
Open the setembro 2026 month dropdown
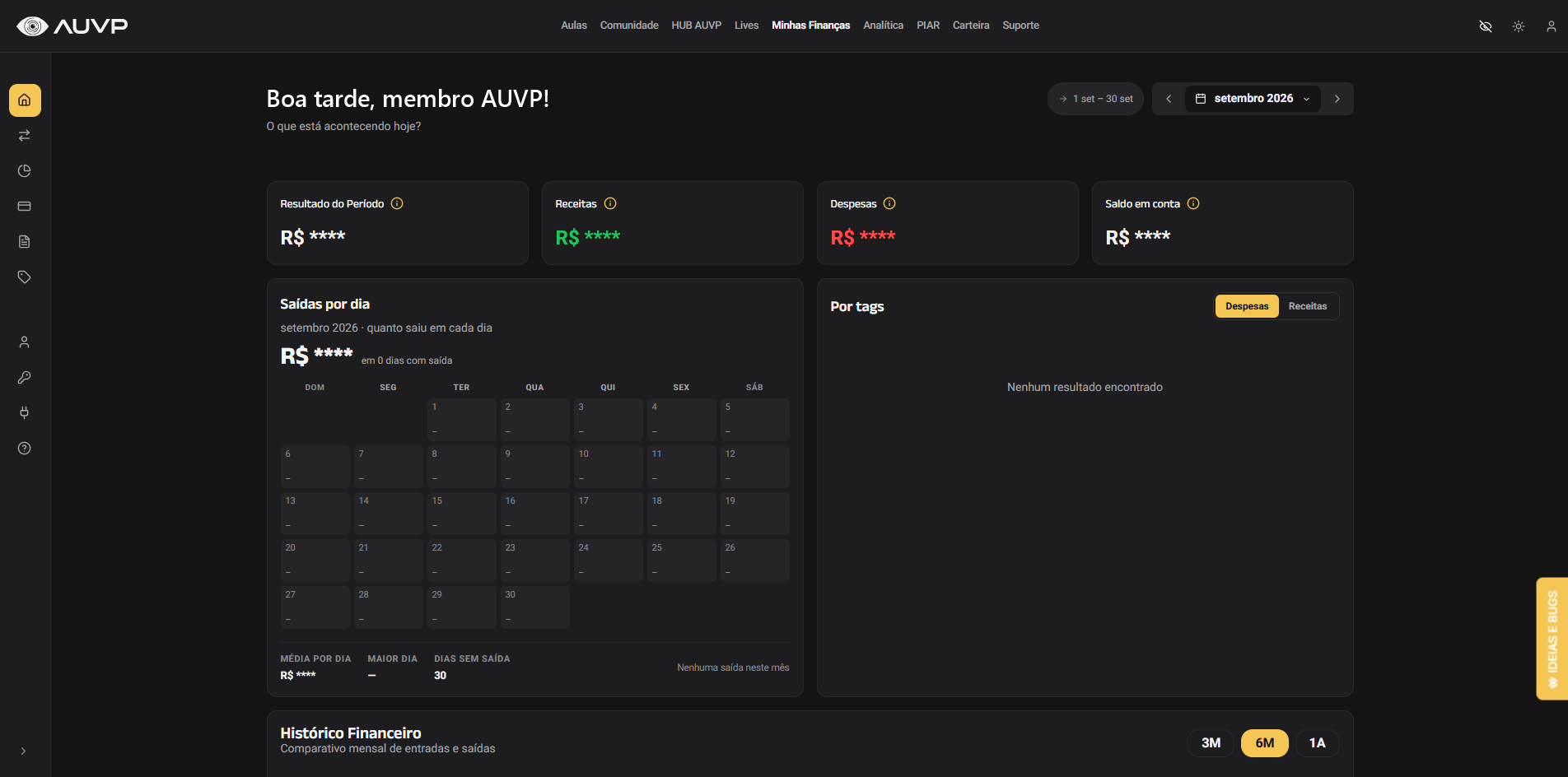point(1253,99)
